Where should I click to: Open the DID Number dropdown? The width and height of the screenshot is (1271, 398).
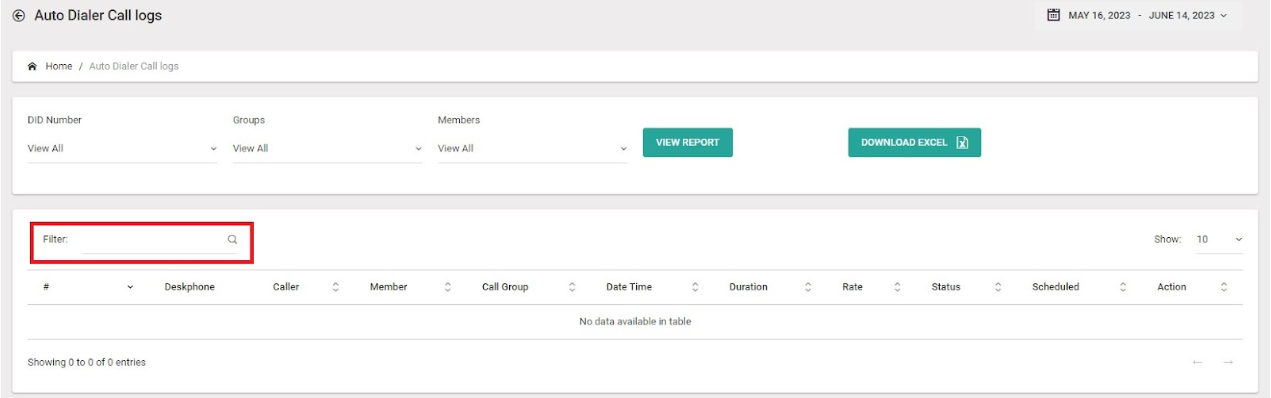click(x=122, y=148)
